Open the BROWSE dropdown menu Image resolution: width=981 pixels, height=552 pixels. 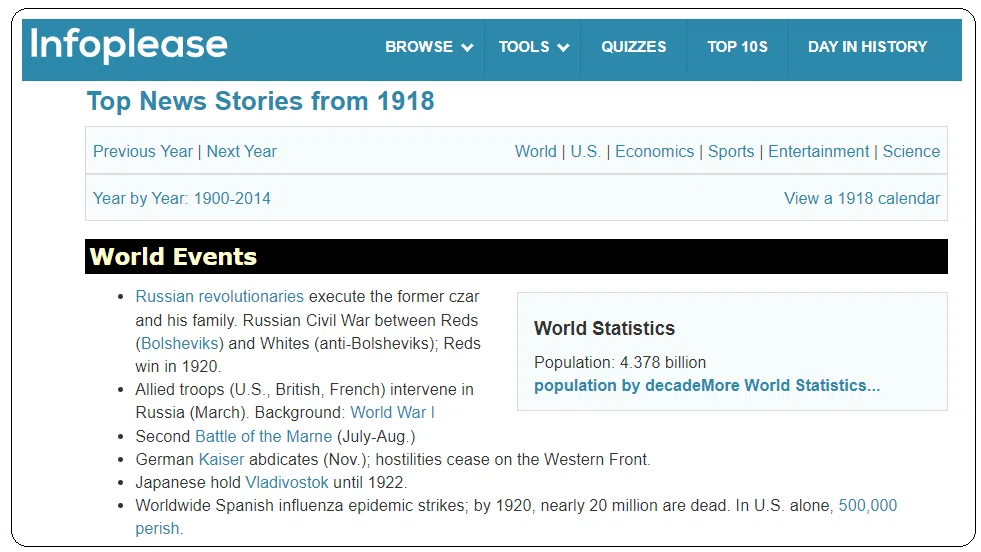click(429, 47)
